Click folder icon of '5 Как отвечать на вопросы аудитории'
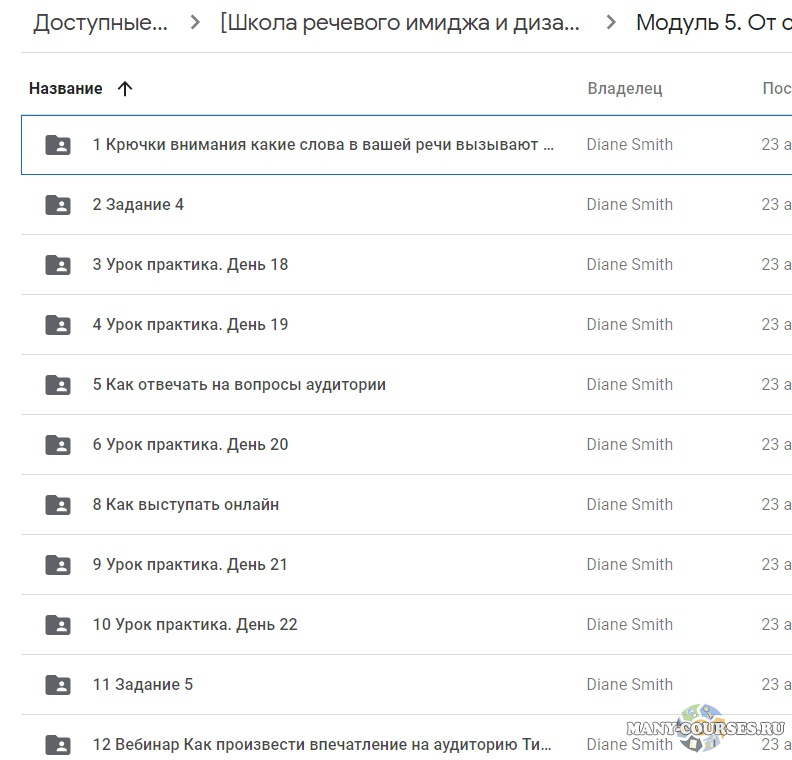Image resolution: width=792 pixels, height=760 pixels. click(58, 385)
